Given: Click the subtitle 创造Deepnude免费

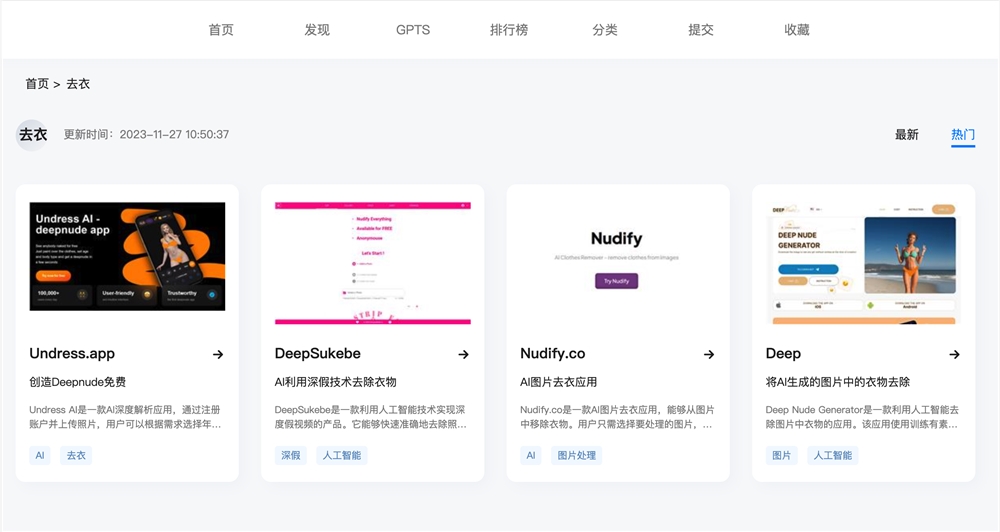Looking at the screenshot, I should pyautogui.click(x=78, y=382).
